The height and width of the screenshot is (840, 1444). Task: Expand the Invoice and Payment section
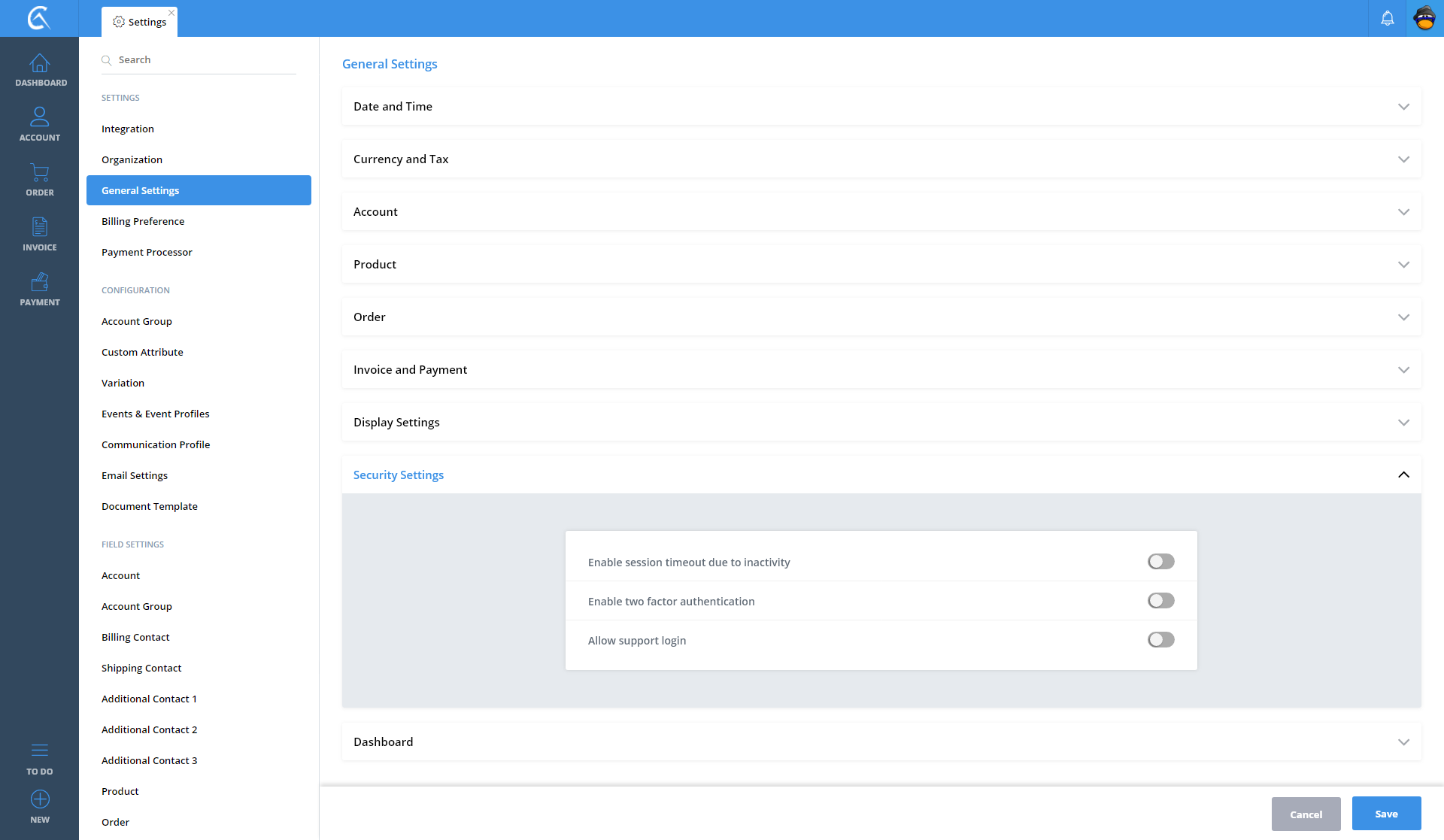[x=881, y=370]
